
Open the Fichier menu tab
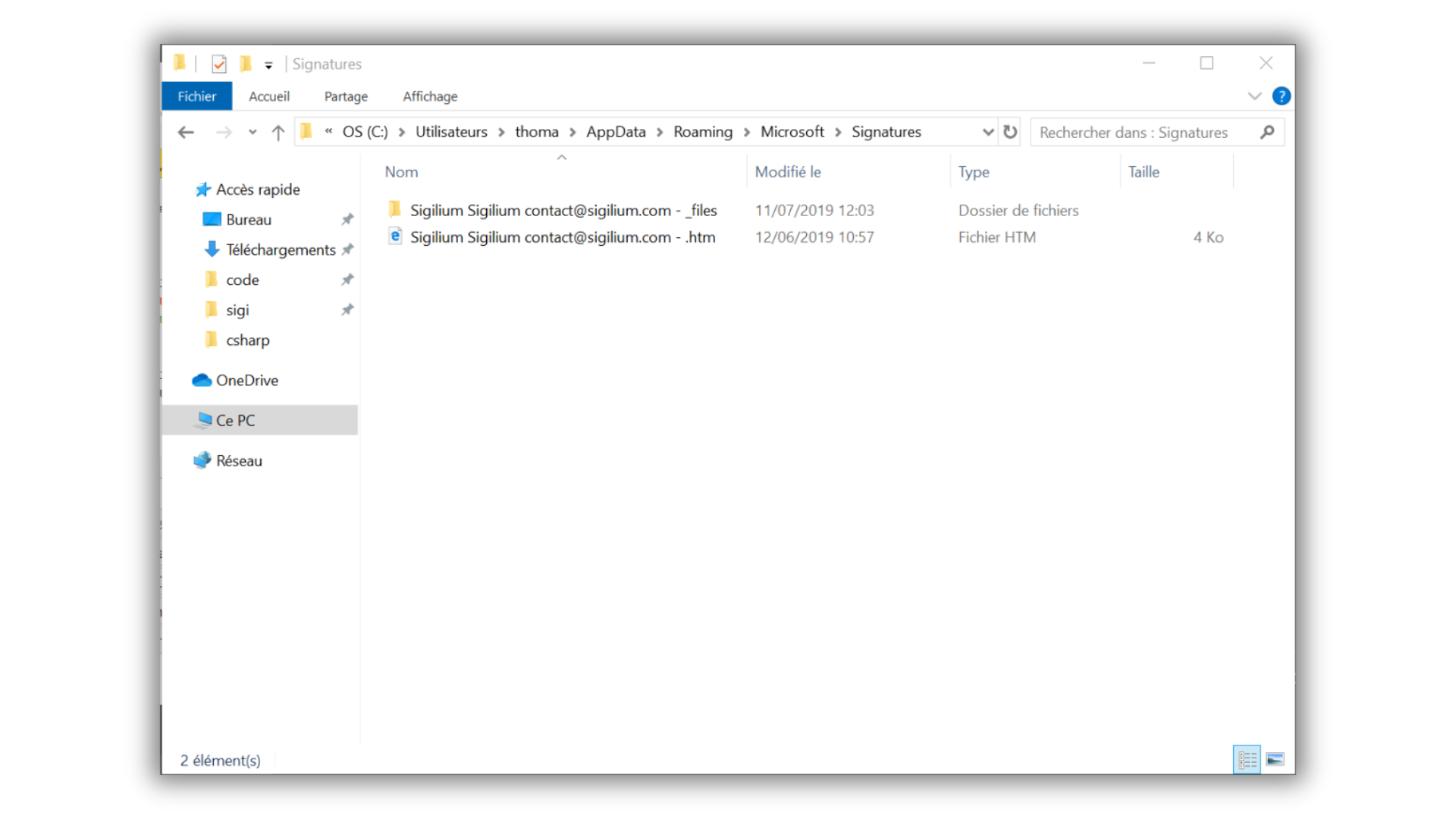[196, 96]
